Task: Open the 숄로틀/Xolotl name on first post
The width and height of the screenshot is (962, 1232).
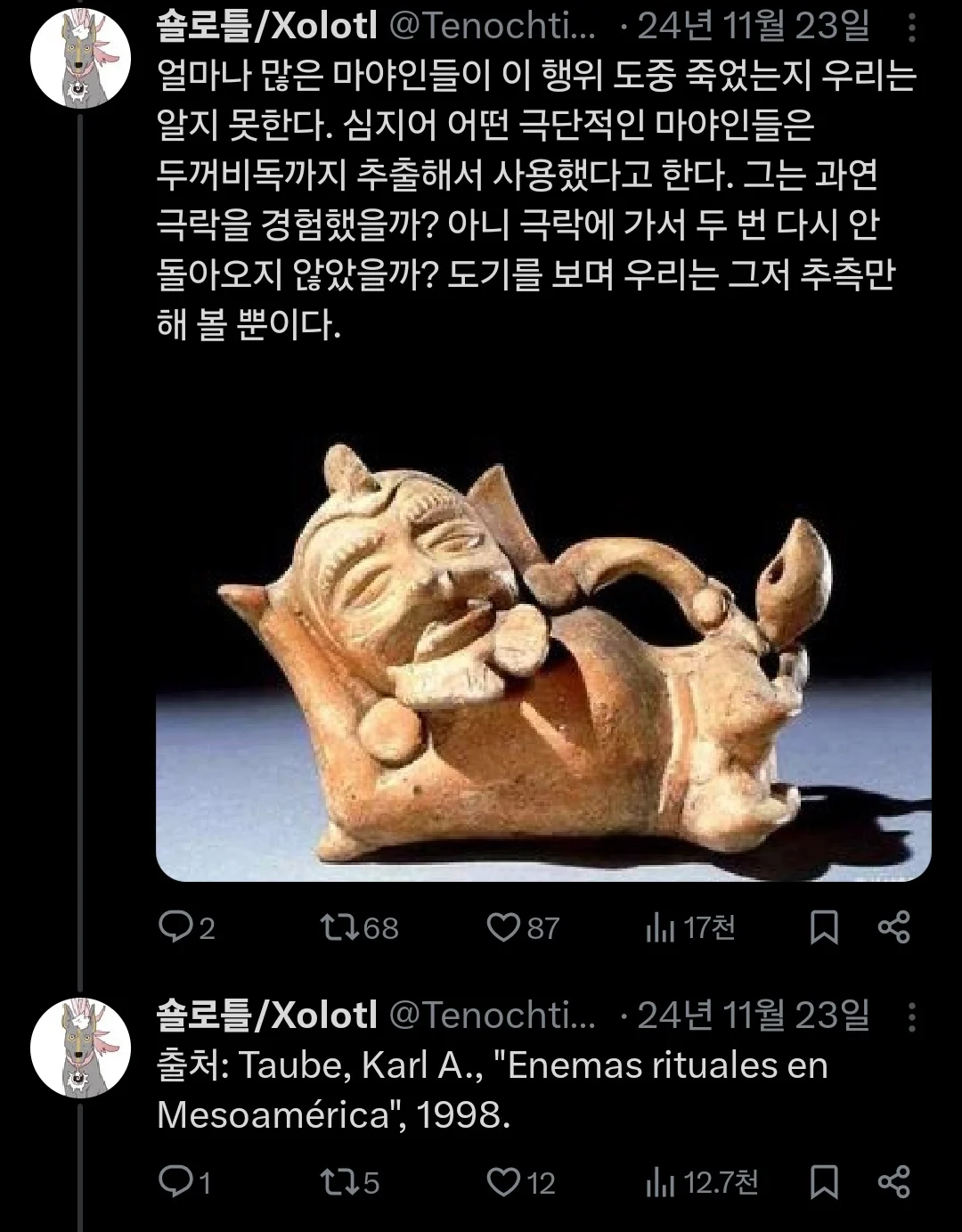Action: tap(267, 28)
